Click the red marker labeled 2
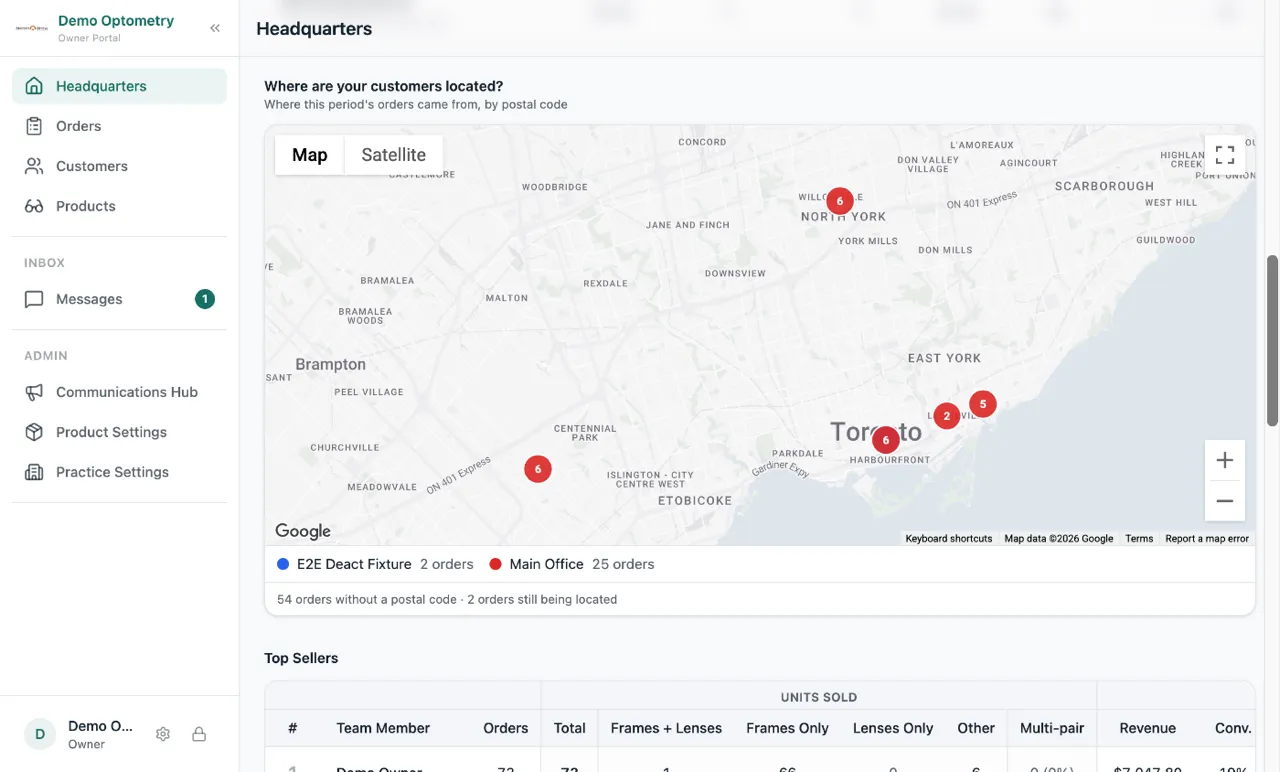1280x772 pixels. pyautogui.click(x=947, y=416)
